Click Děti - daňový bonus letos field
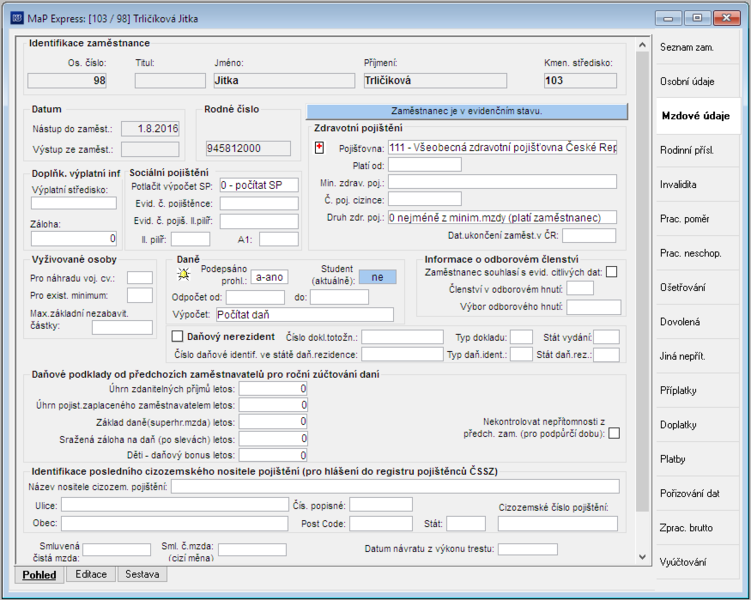The height and width of the screenshot is (600, 751). tap(273, 455)
